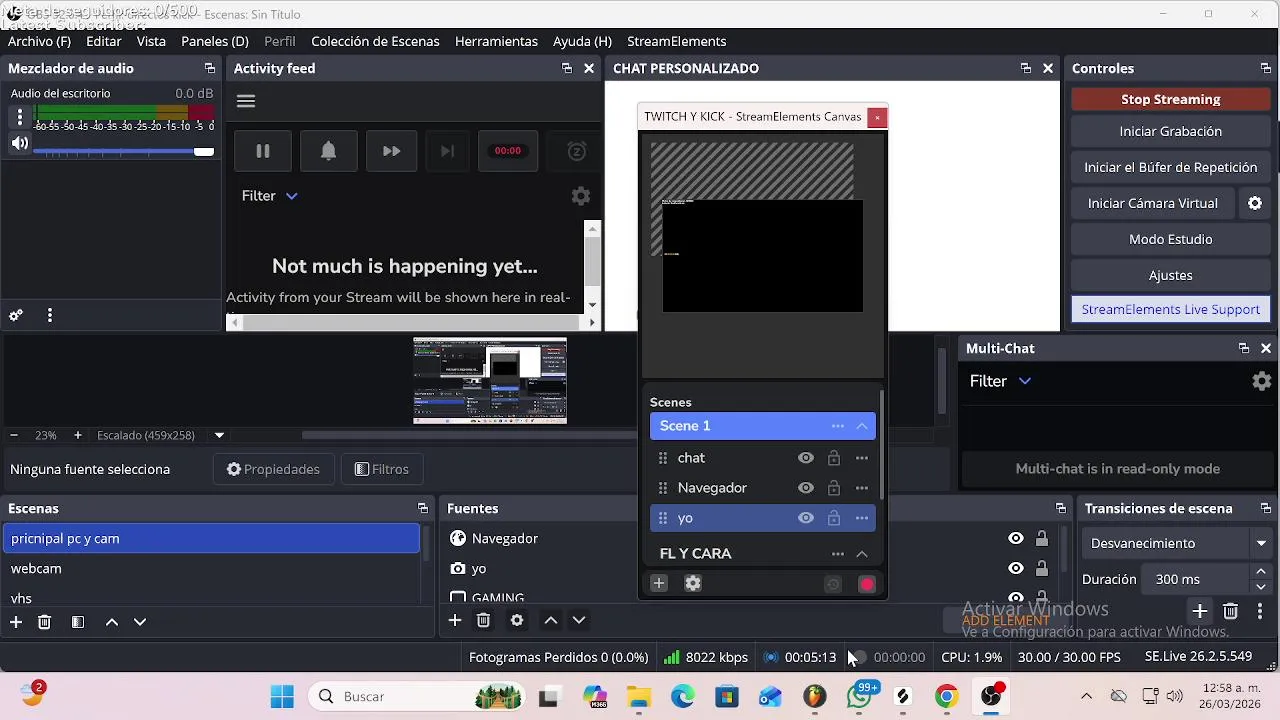Delete the scene transition
Screen dimensions: 1280x720
(x=1231, y=611)
